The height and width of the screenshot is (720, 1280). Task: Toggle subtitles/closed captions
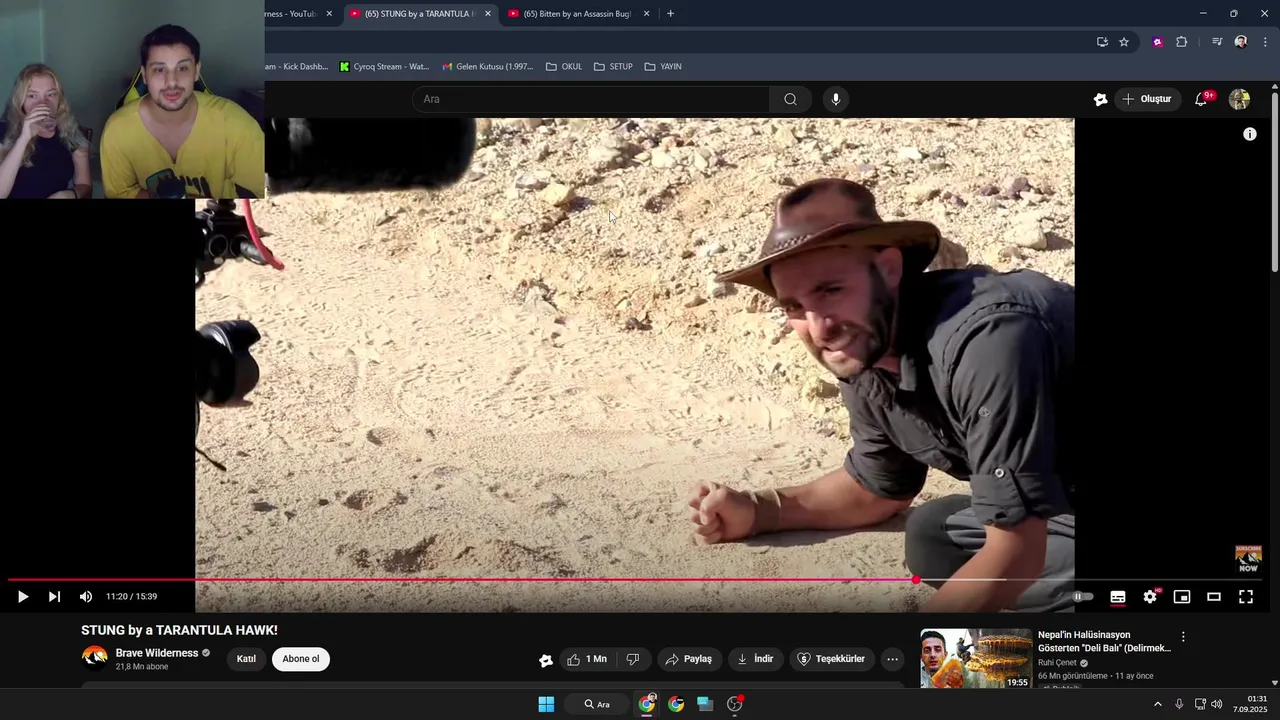coord(1118,597)
